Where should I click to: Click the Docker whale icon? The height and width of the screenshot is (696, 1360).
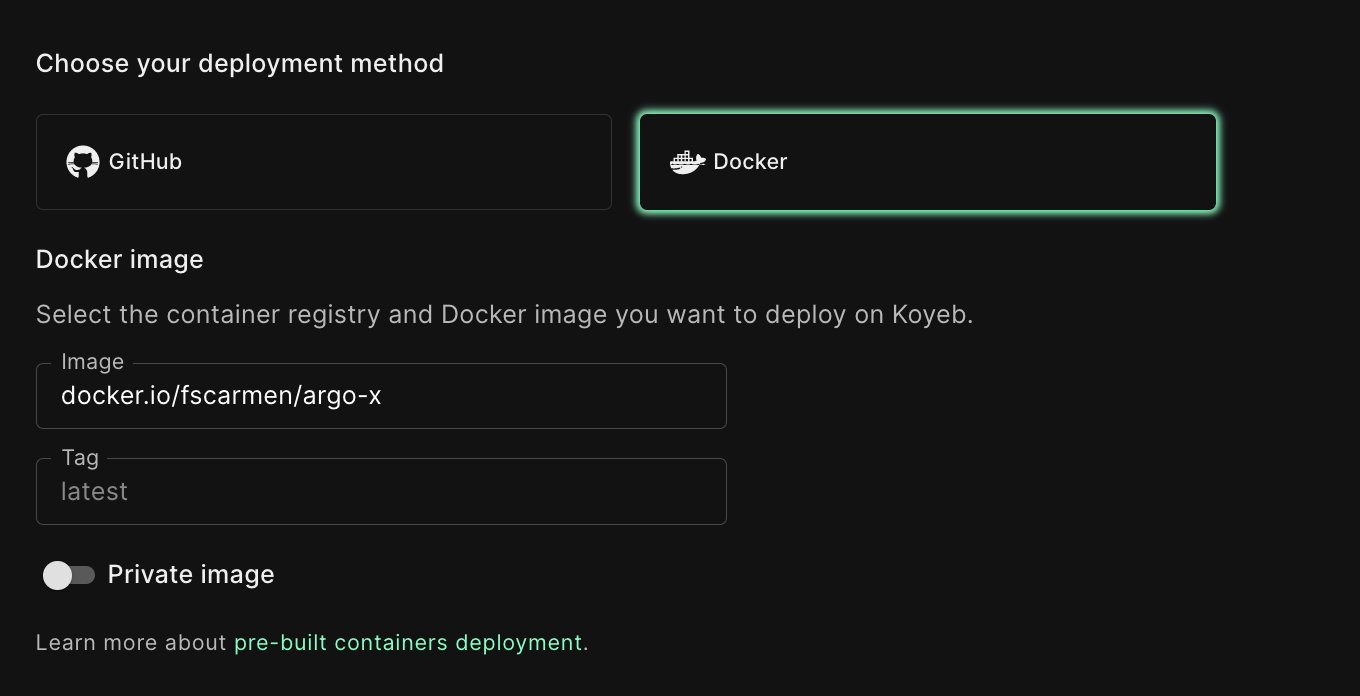point(687,162)
